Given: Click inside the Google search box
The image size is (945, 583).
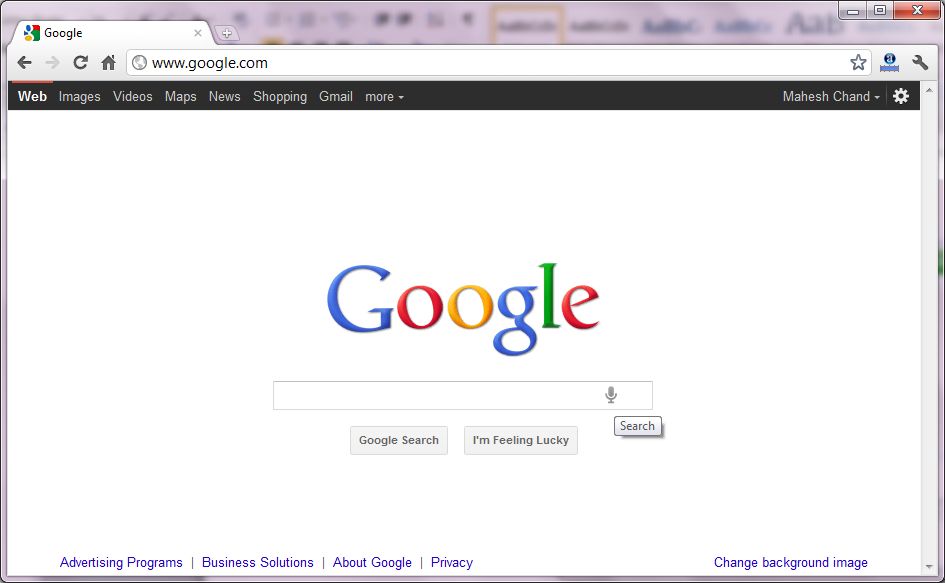Looking at the screenshot, I should [440, 395].
